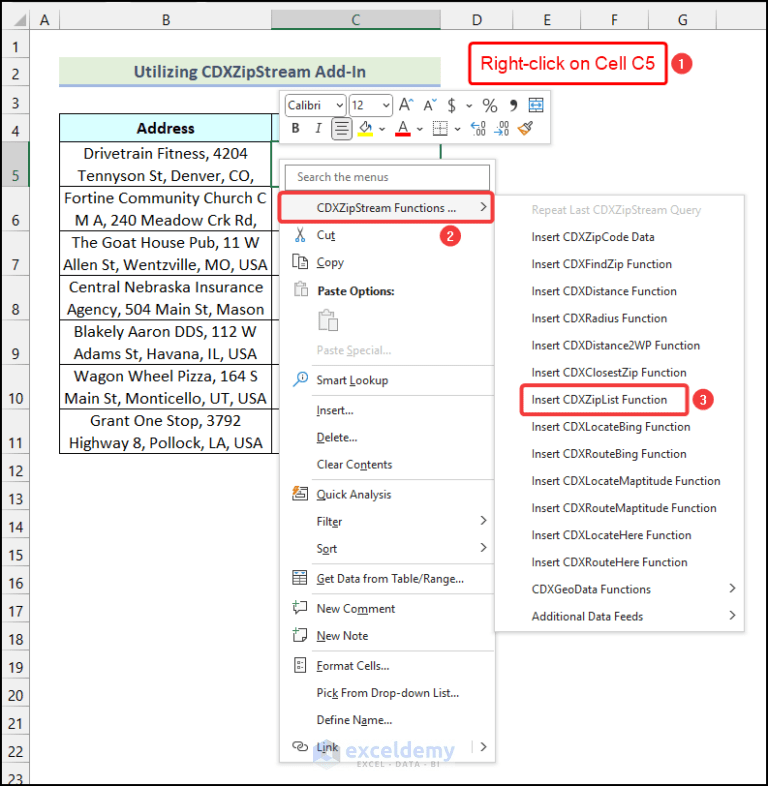Expand the Sort submenu arrow
The height and width of the screenshot is (786, 768).
tap(483, 548)
